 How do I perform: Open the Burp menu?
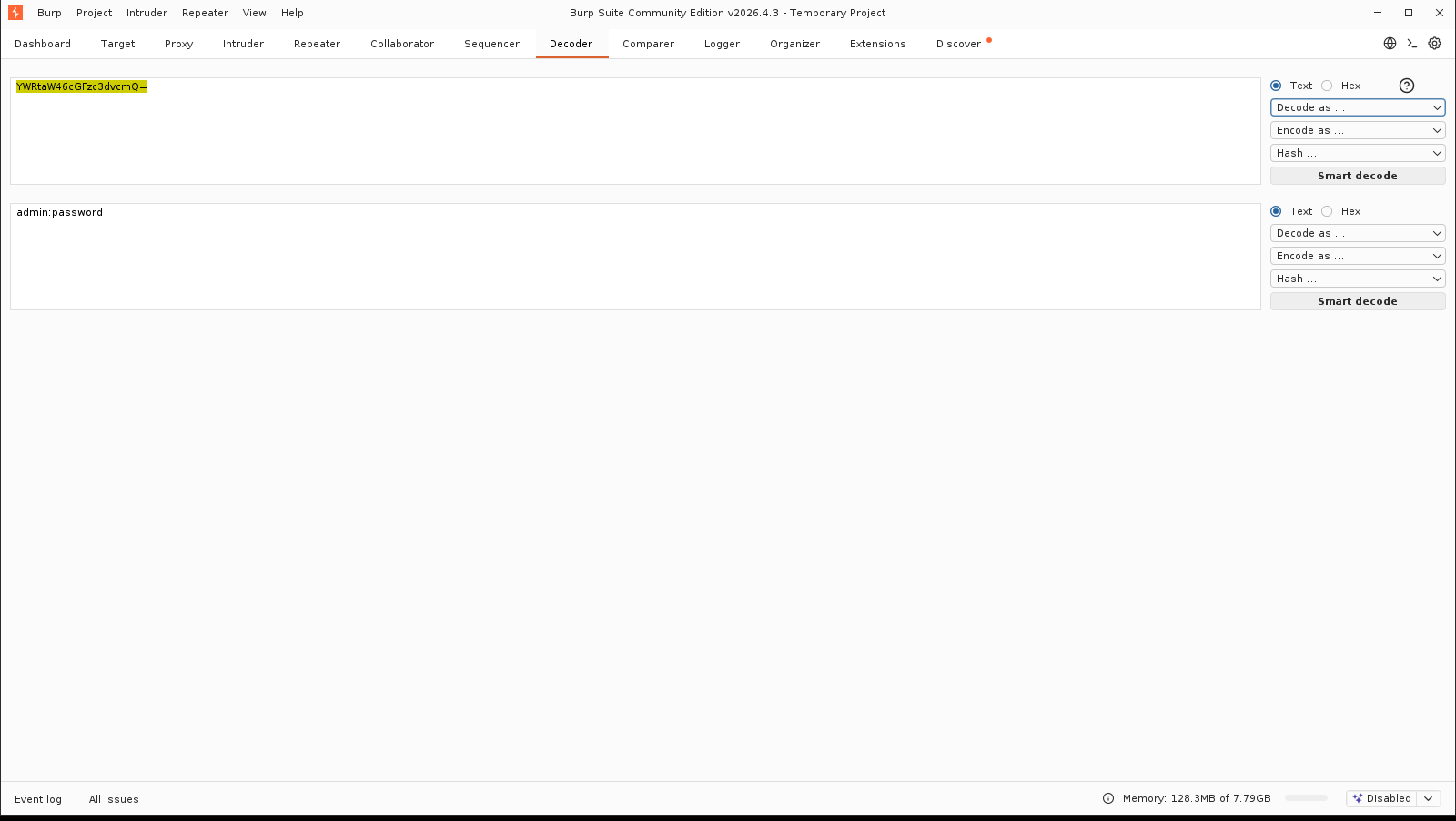point(49,13)
